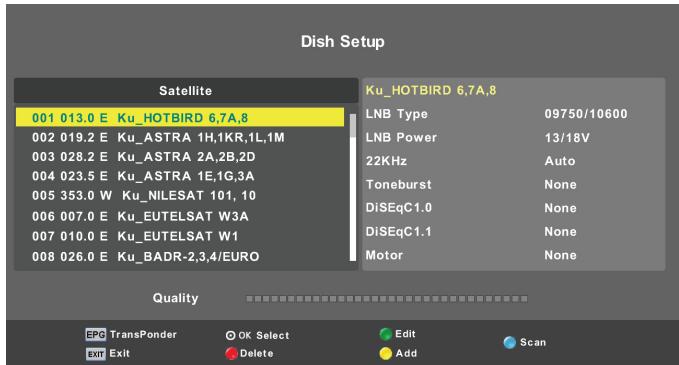Viewport: 679px width, 365px height.
Task: Select satellite 007 Ku_EUTELSAT W1
Action: click(180, 236)
